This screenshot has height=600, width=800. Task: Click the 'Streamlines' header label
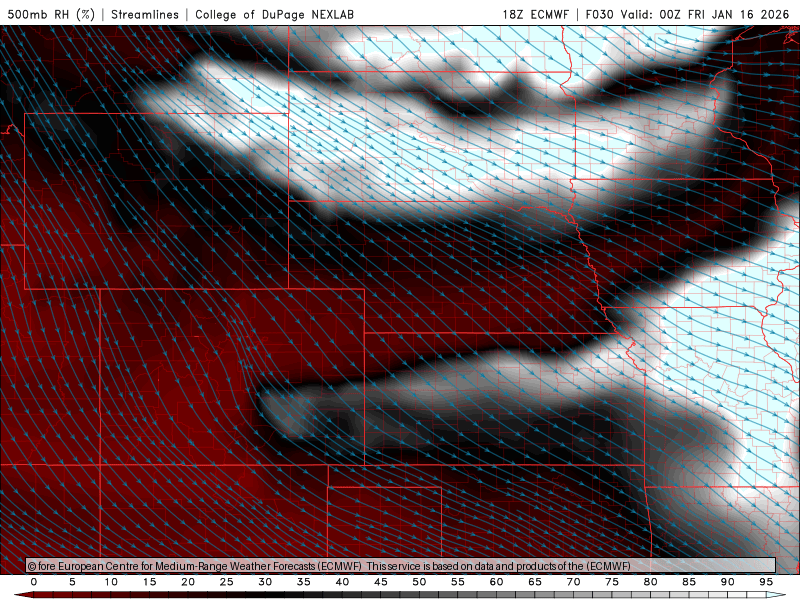tap(145, 14)
